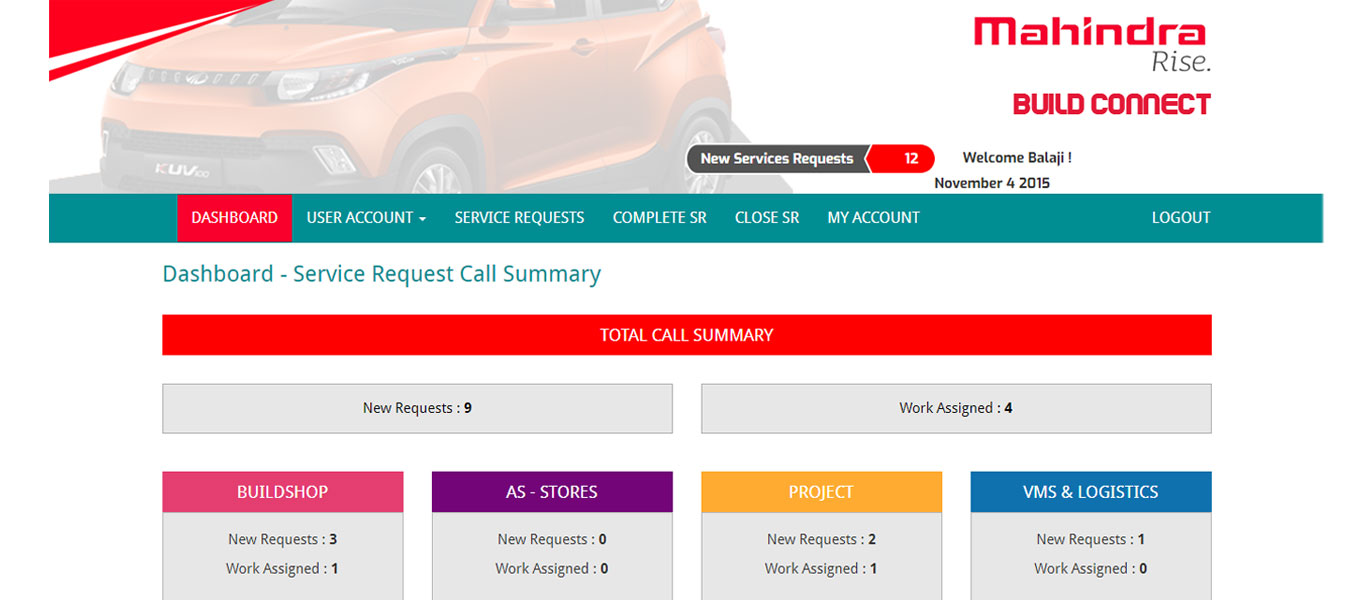This screenshot has width=1366, height=600.
Task: Open the COMPLETE SR page
Action: click(660, 218)
